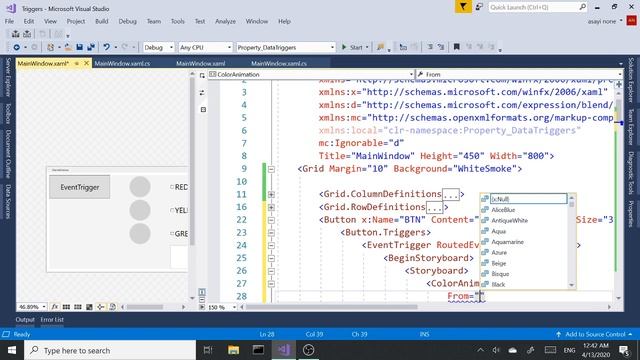Screen dimensions: 640x360
Task: Click the Windows taskbar search box
Action: coord(110,350)
